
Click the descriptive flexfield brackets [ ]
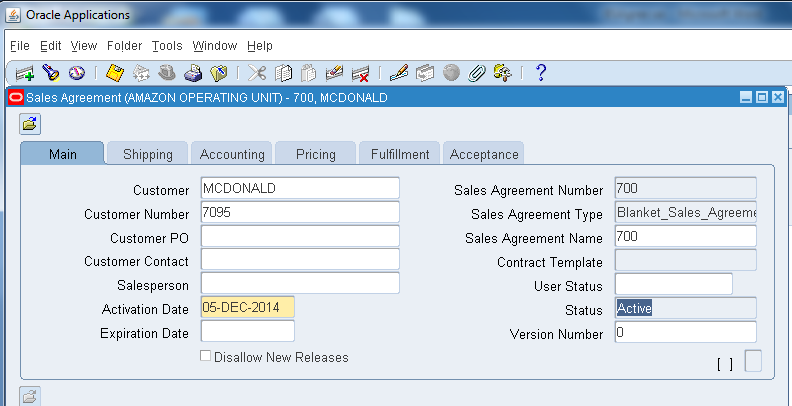(x=725, y=364)
